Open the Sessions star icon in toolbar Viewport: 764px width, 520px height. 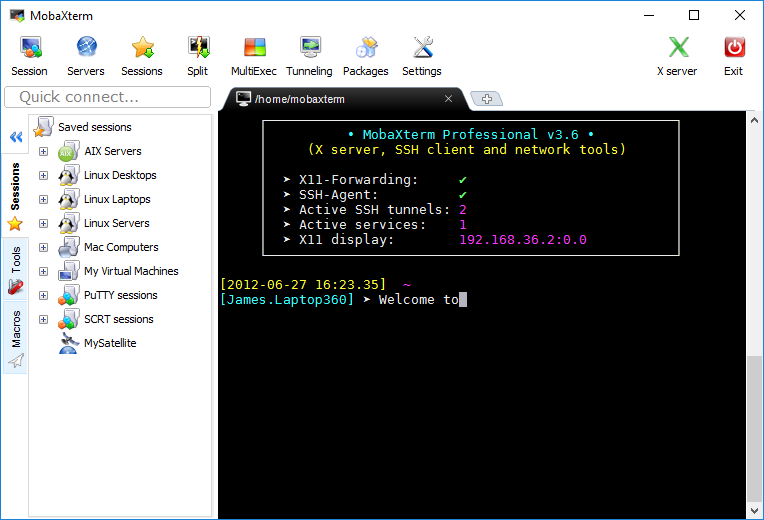click(142, 48)
